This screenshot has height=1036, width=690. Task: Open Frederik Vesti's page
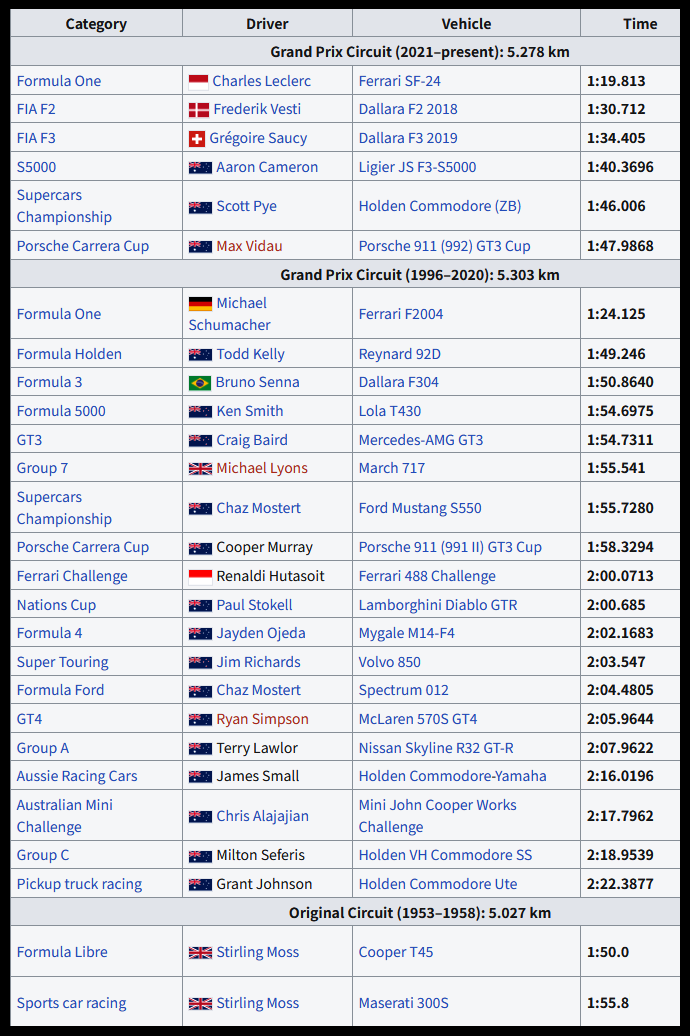pyautogui.click(x=256, y=110)
